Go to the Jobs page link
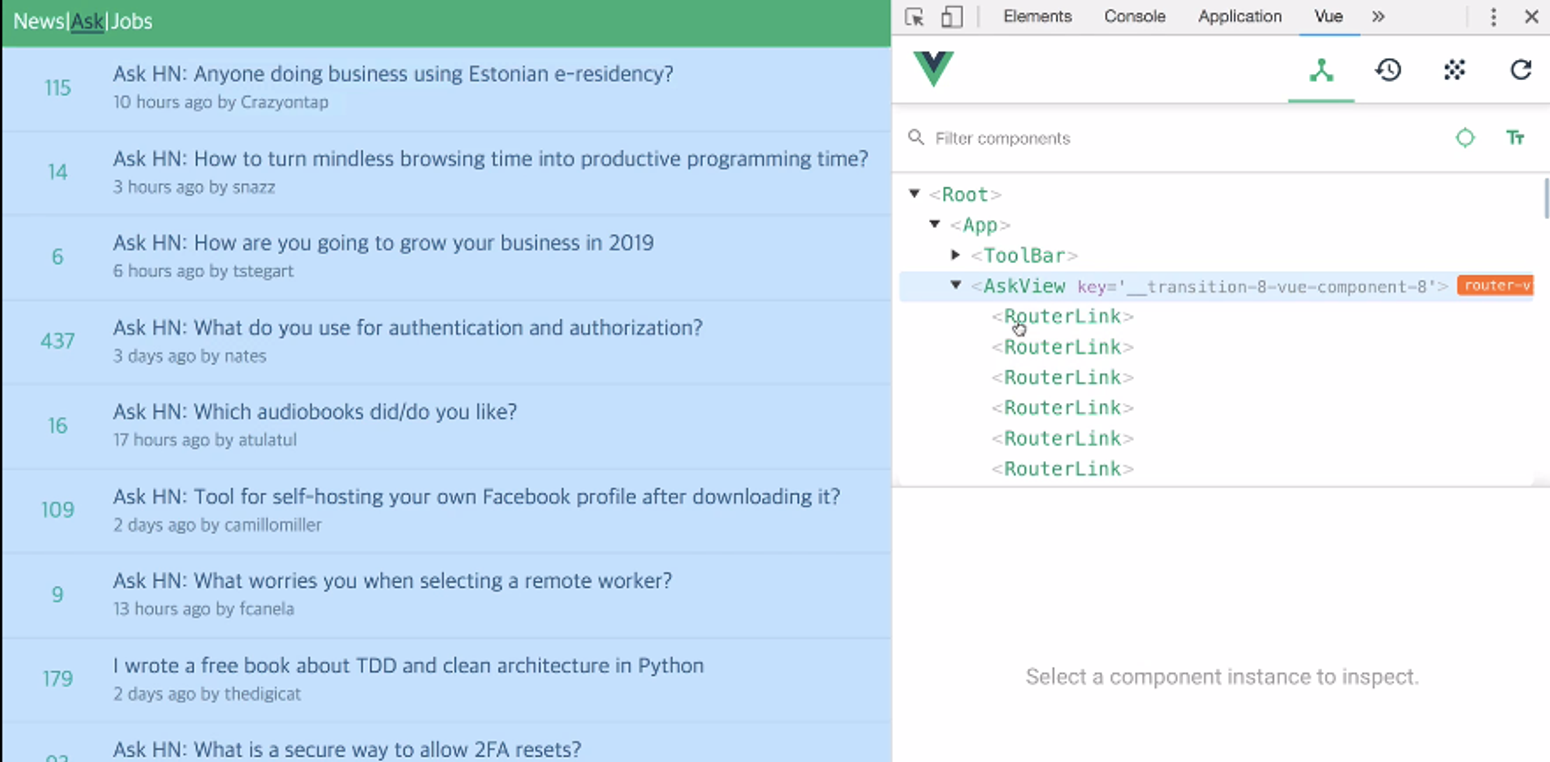Screen dimensions: 1550x762 tap(131, 21)
